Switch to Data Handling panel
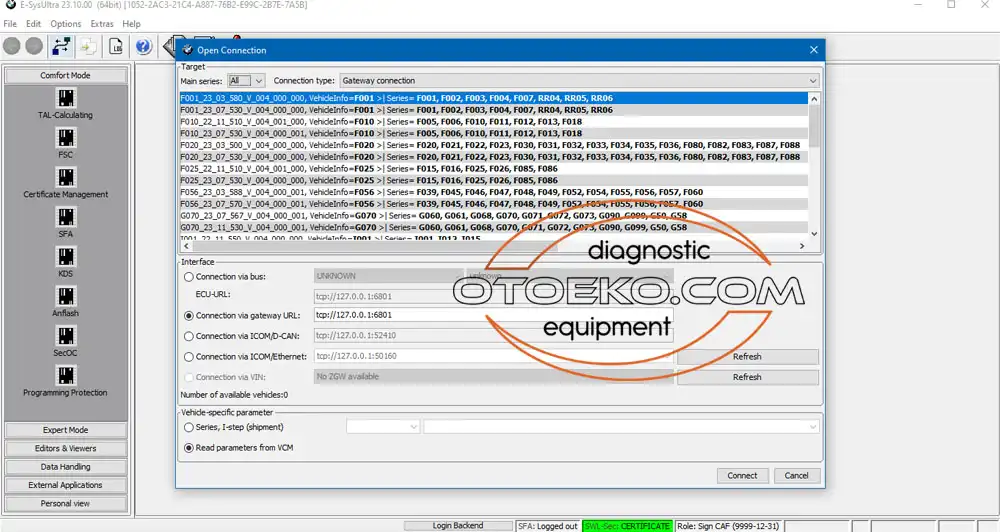1000x532 pixels. [66, 467]
